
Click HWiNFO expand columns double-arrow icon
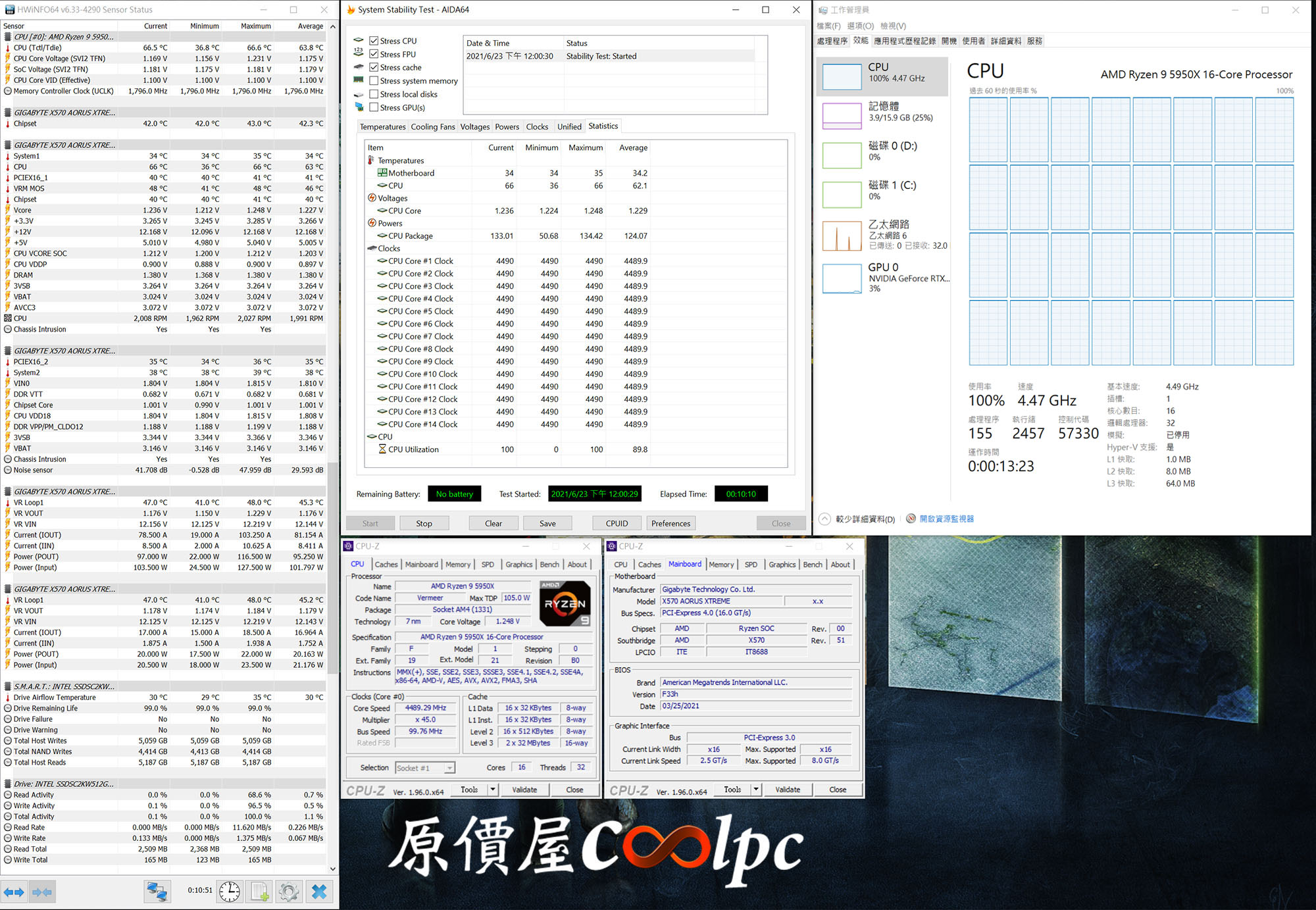14,892
